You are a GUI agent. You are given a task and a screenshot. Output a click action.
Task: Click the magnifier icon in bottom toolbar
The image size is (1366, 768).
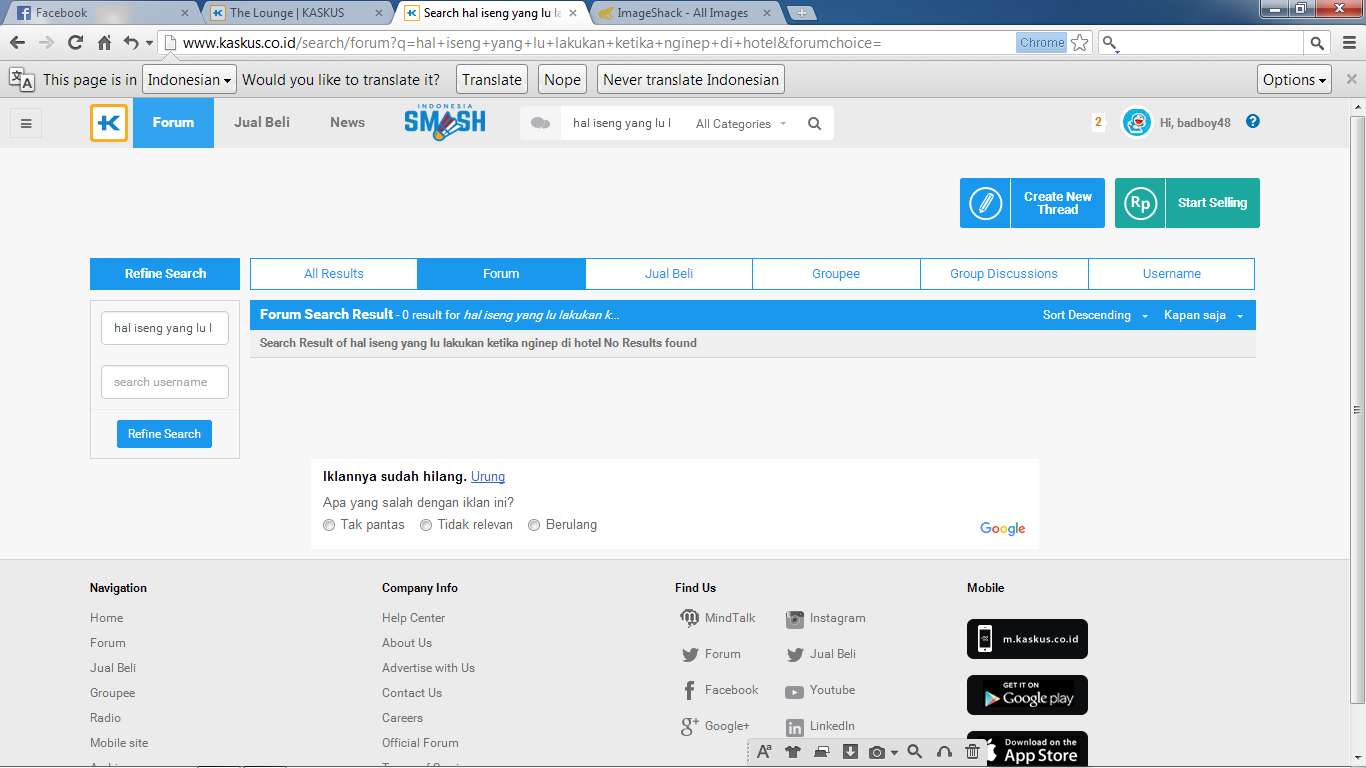point(915,752)
